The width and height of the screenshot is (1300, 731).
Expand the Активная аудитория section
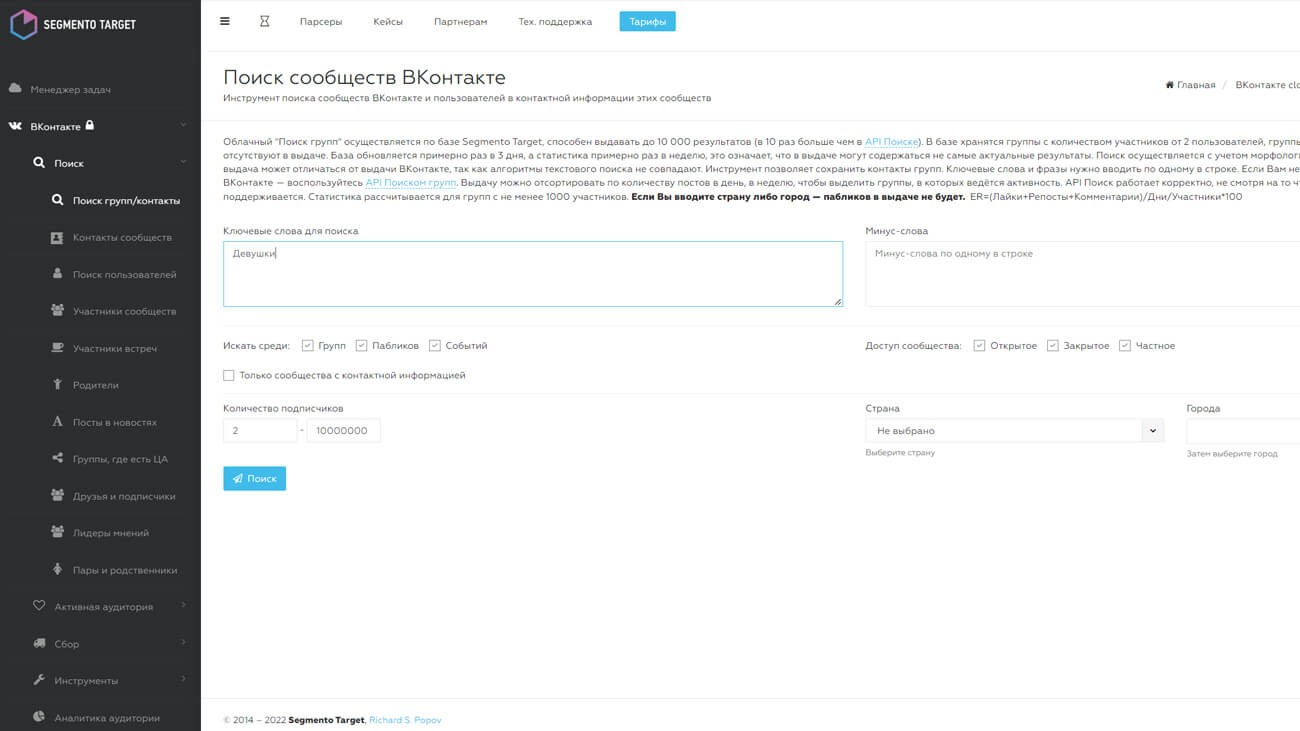click(x=103, y=607)
